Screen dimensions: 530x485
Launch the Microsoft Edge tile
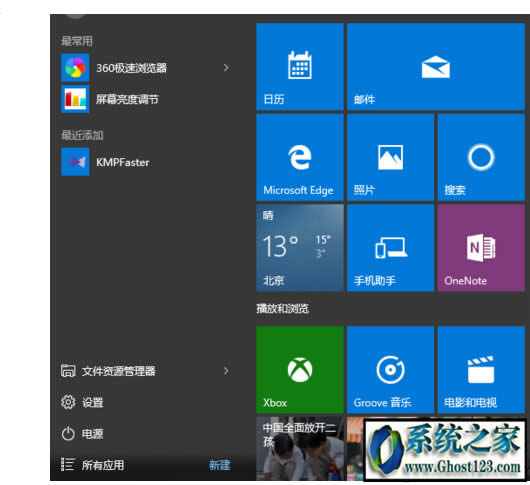click(300, 157)
